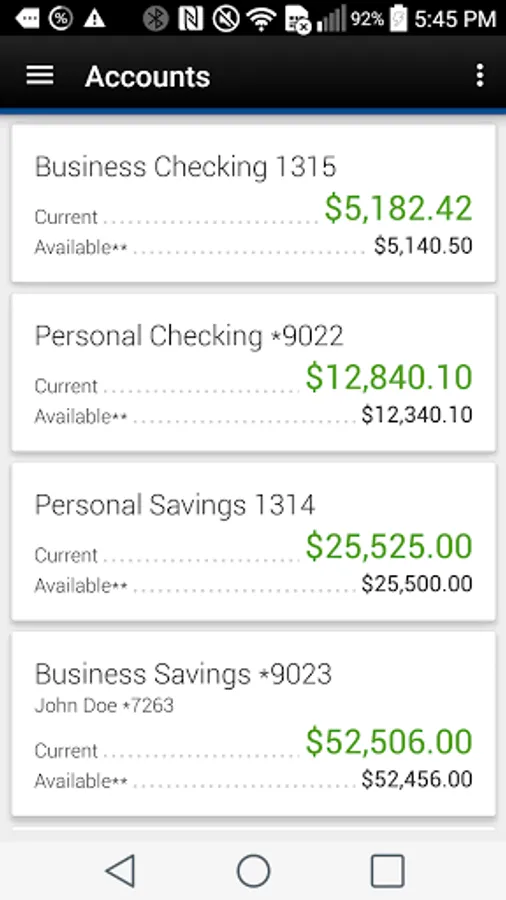Viewport: 506px width, 900px height.
Task: Open the three-dot overflow menu
Action: tap(480, 75)
